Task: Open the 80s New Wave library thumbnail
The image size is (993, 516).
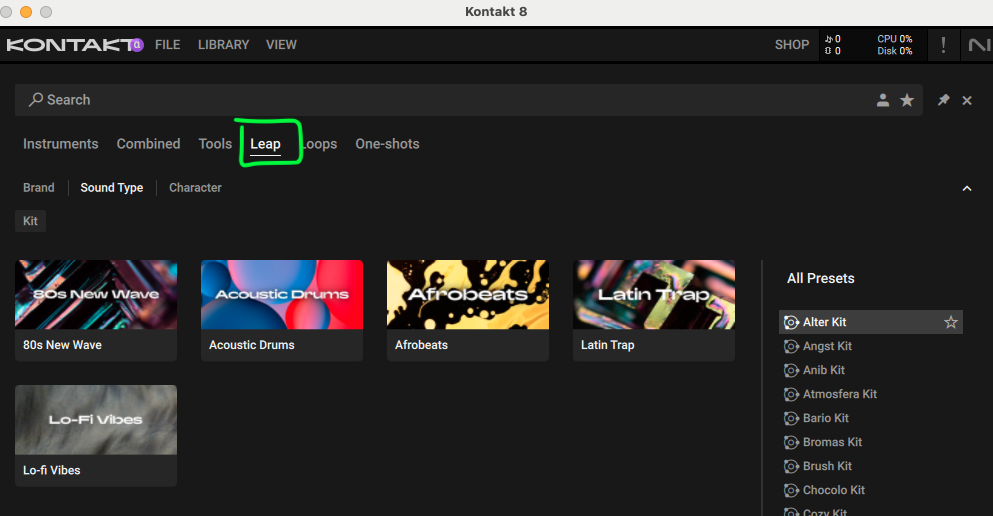Action: (96, 294)
